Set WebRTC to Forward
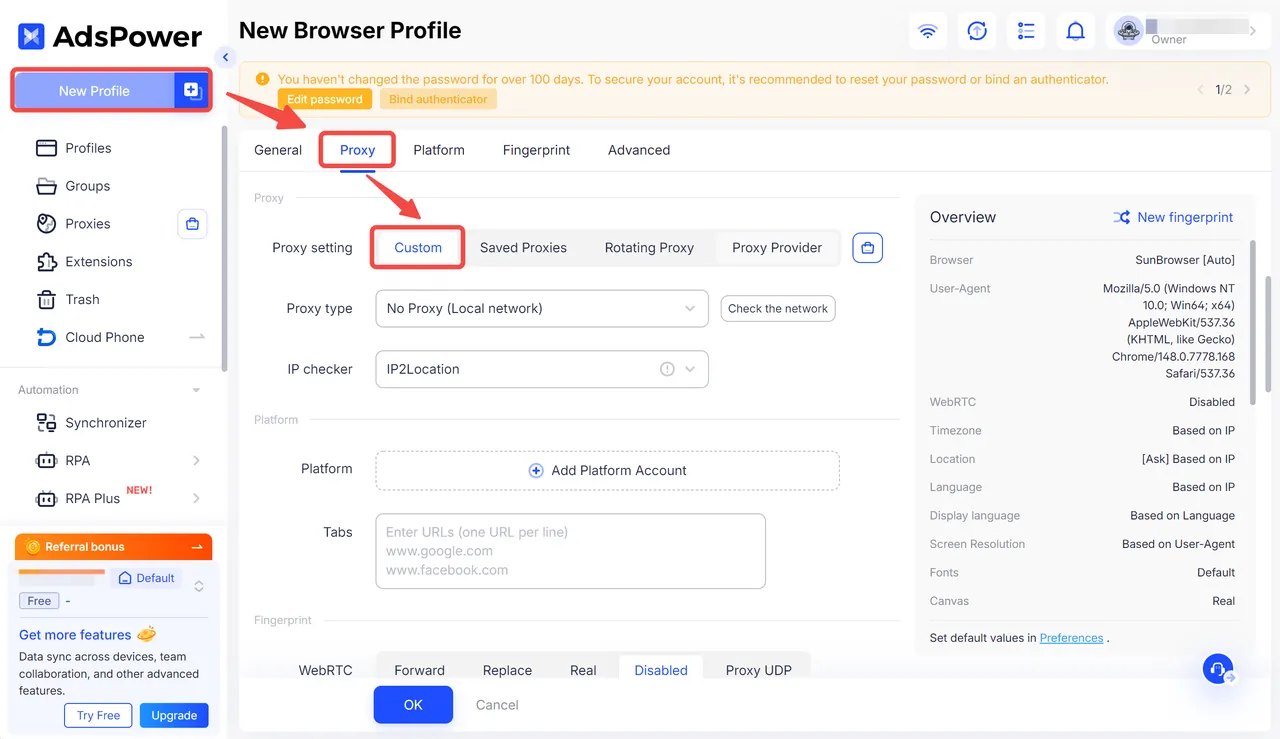Image resolution: width=1280 pixels, height=739 pixels. pyautogui.click(x=420, y=670)
